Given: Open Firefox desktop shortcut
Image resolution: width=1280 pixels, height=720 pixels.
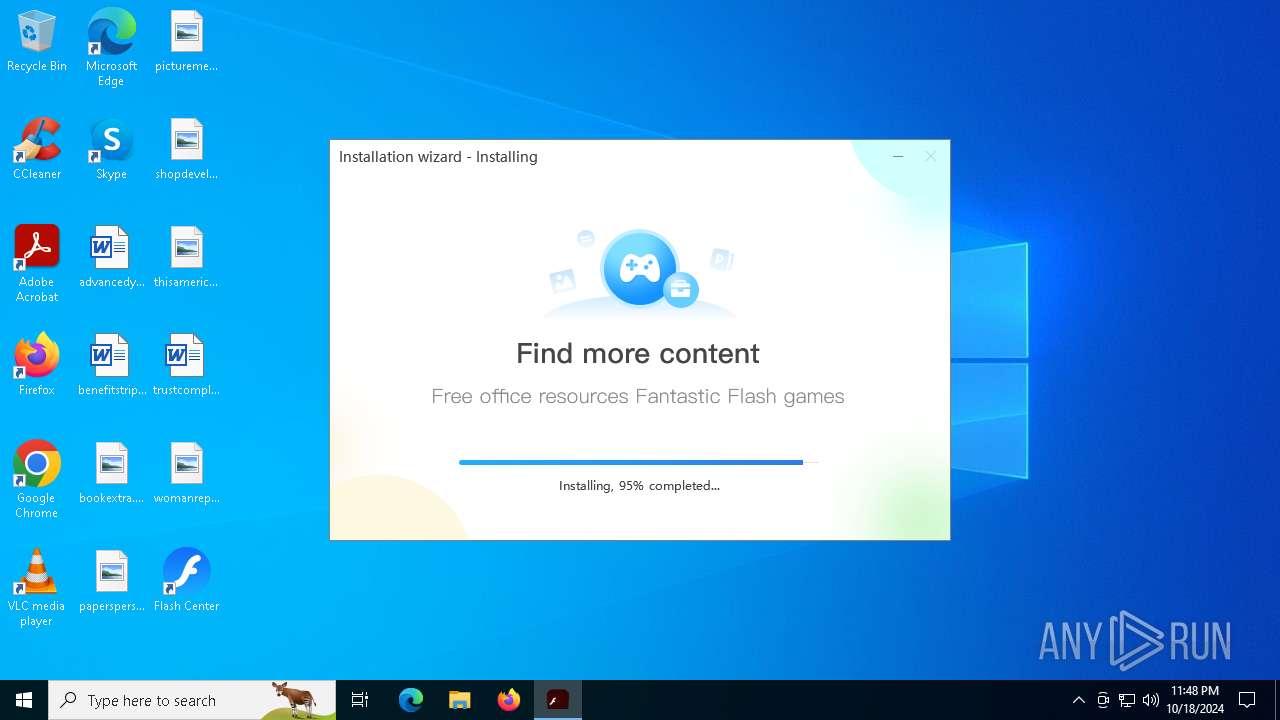Looking at the screenshot, I should point(37,366).
